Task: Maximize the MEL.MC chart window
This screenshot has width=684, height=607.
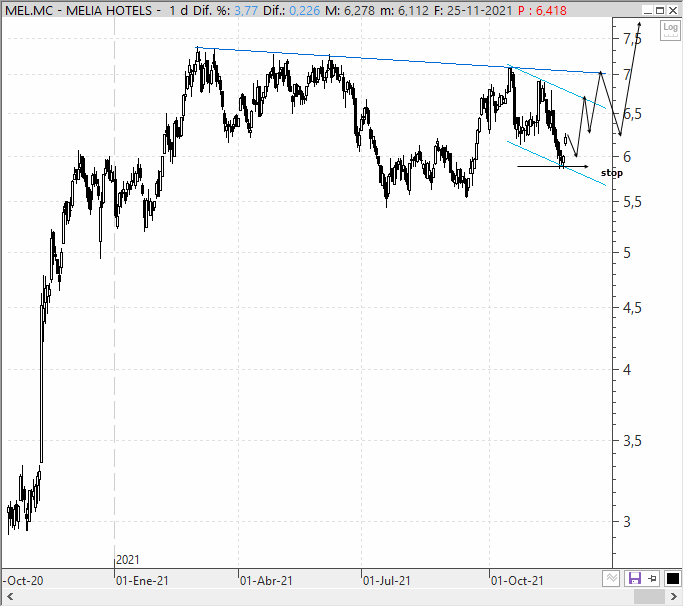Action: click(x=660, y=10)
